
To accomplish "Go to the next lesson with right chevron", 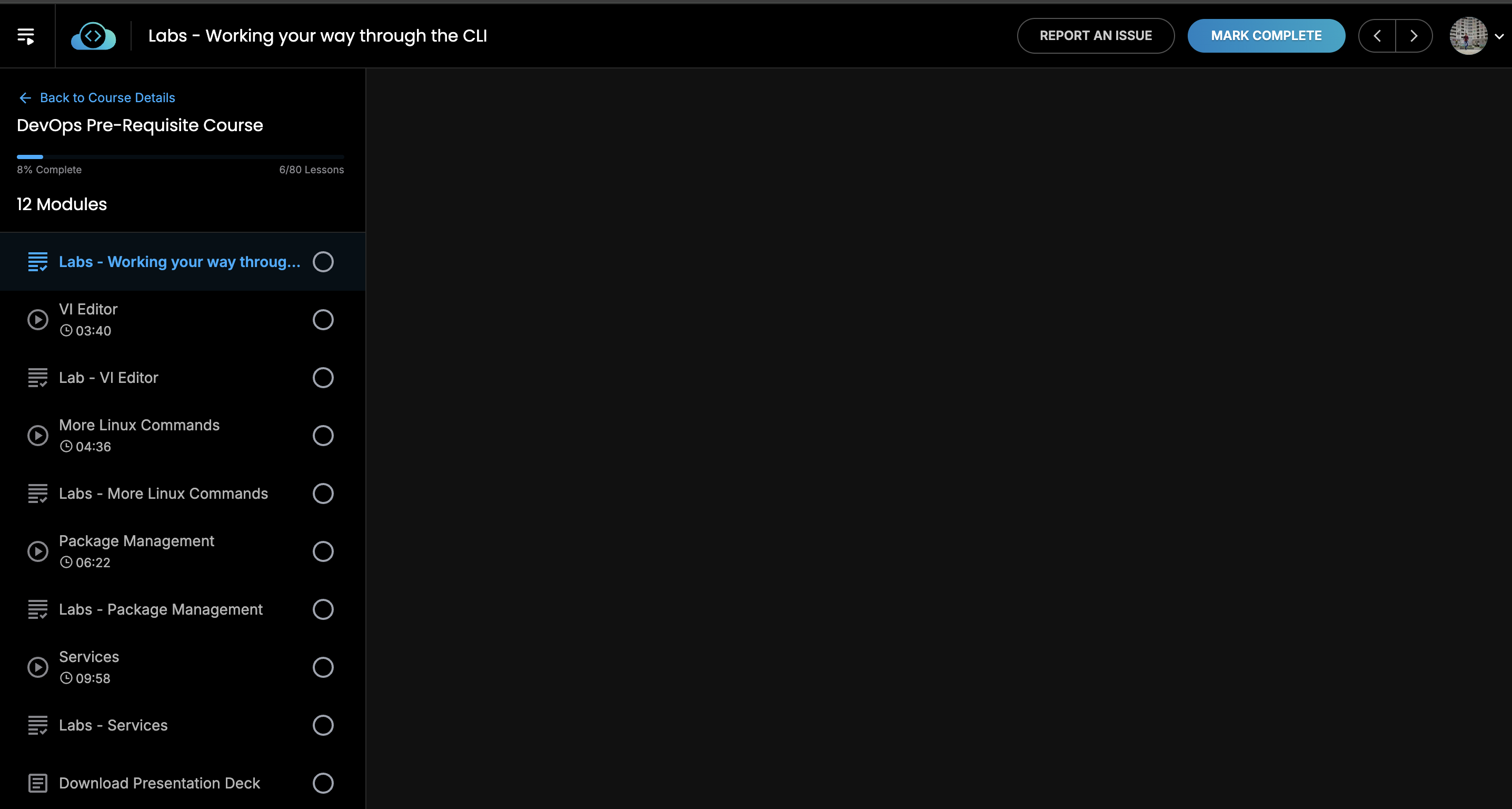I will pos(1414,36).
